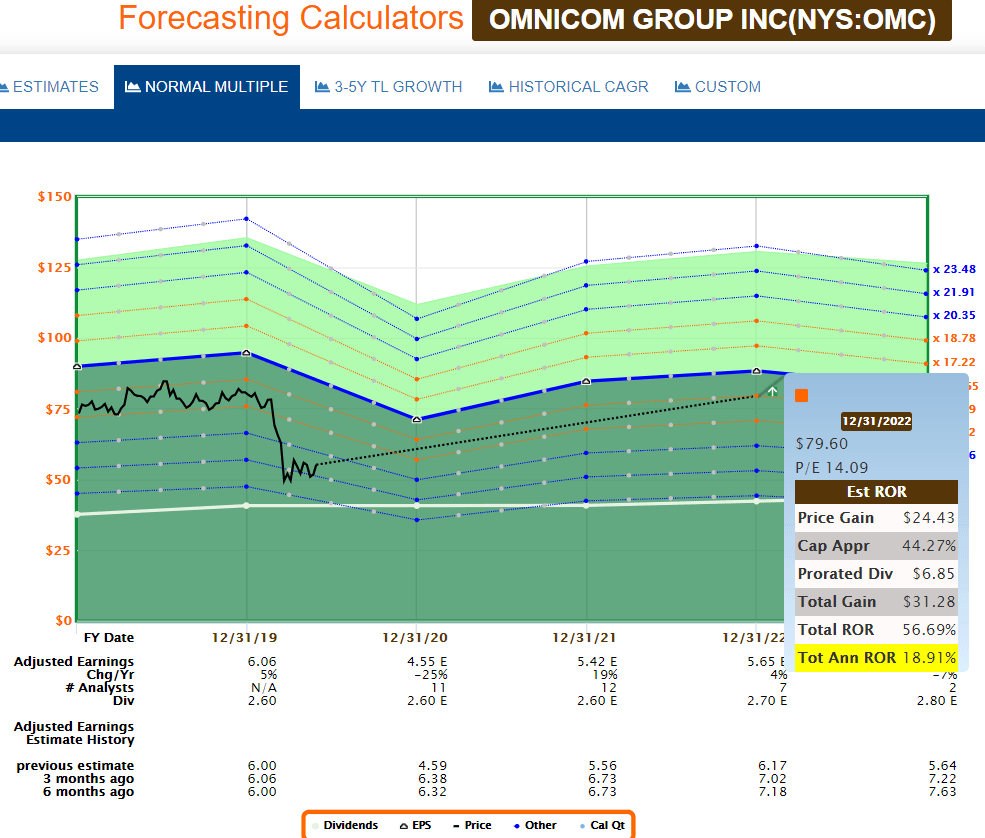The image size is (985, 838).
Task: Click the 12/31/21 axis date label
Action: pyautogui.click(x=584, y=638)
